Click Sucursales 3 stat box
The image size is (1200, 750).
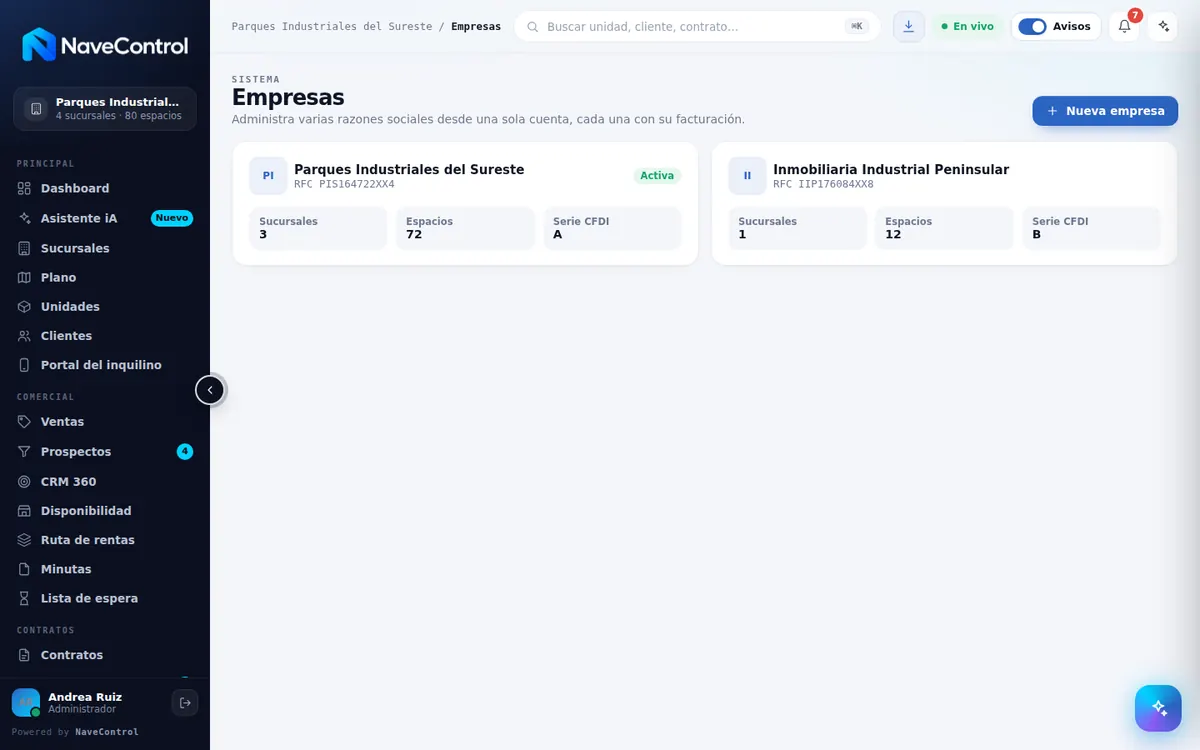(318, 228)
